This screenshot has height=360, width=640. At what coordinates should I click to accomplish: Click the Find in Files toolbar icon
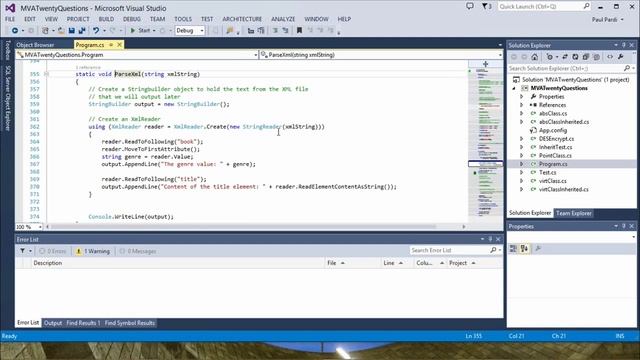[229, 31]
